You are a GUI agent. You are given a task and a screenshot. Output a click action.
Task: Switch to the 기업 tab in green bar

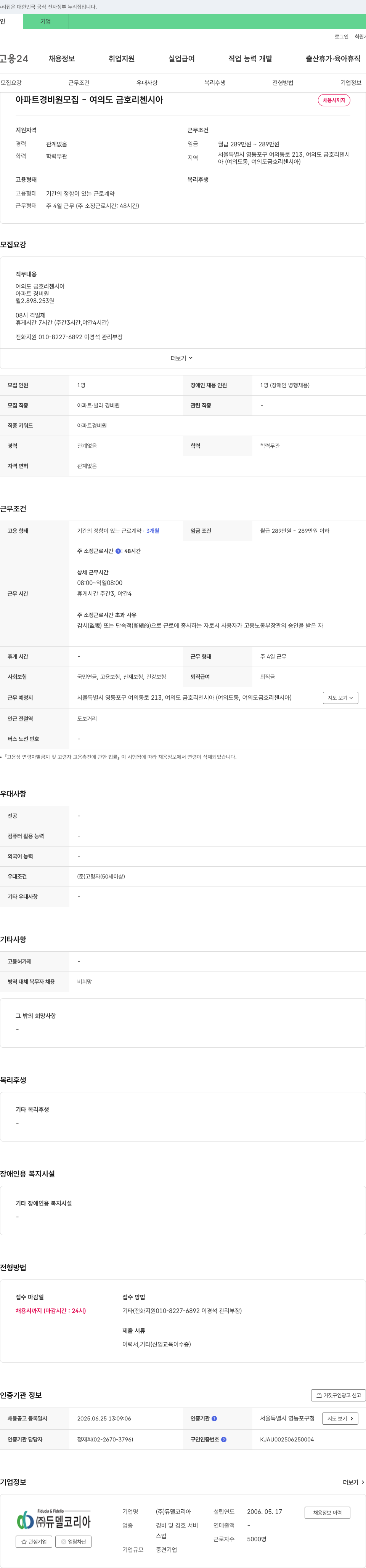46,21
